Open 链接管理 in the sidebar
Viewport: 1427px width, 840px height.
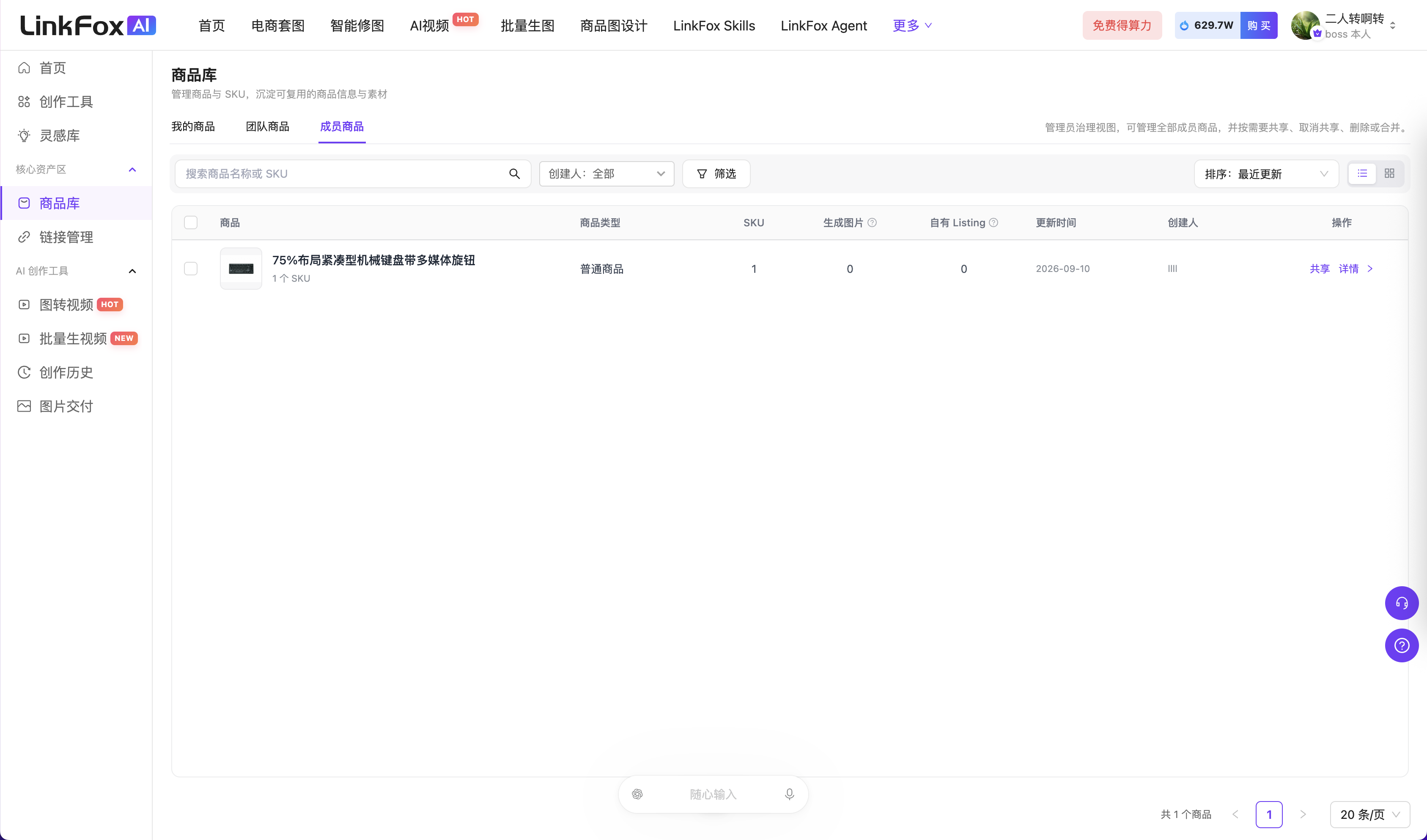coord(76,237)
